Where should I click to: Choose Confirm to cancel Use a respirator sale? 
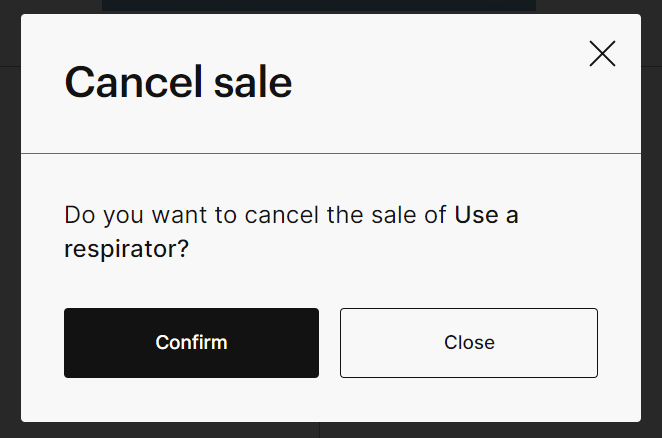(191, 343)
